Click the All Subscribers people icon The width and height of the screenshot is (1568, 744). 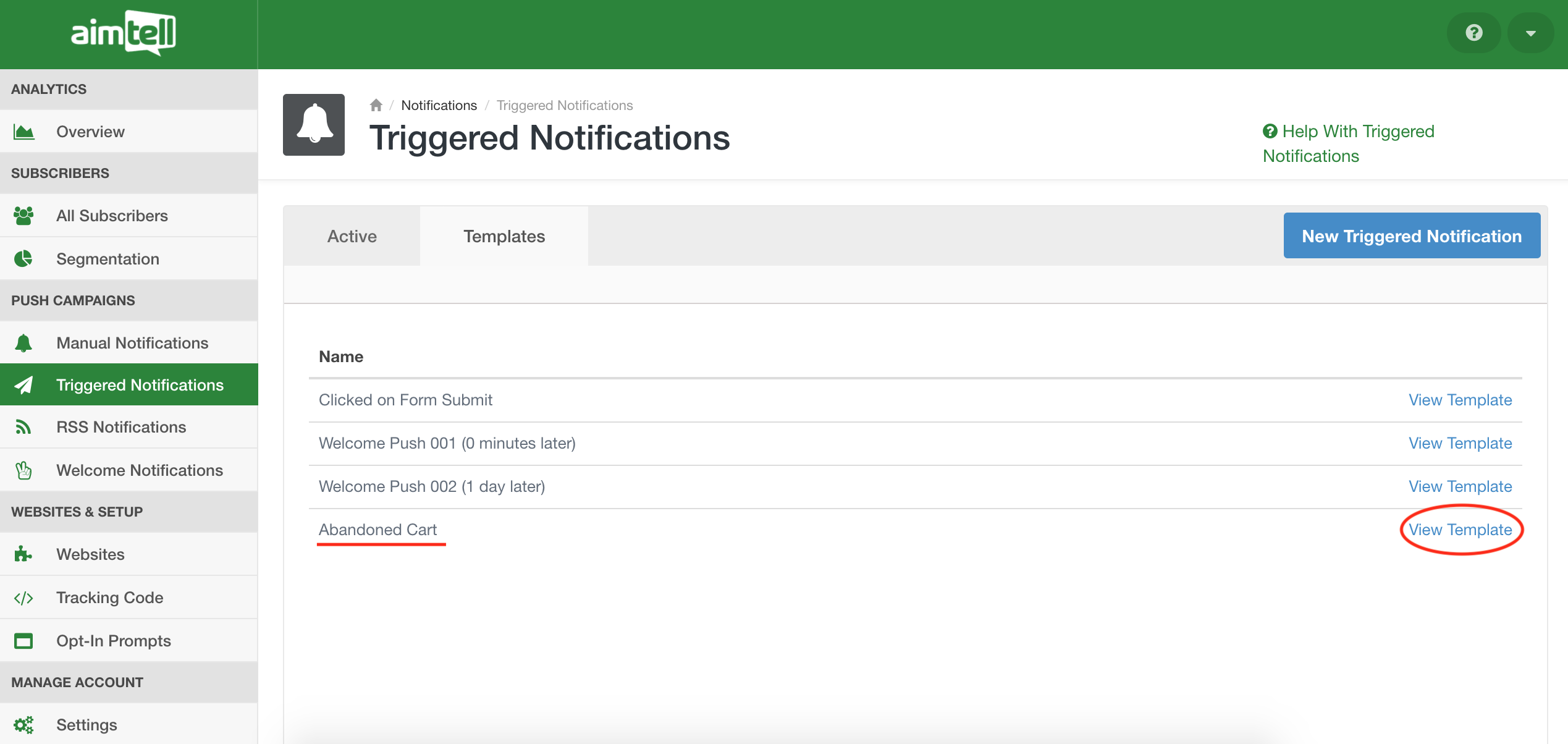[23, 216]
